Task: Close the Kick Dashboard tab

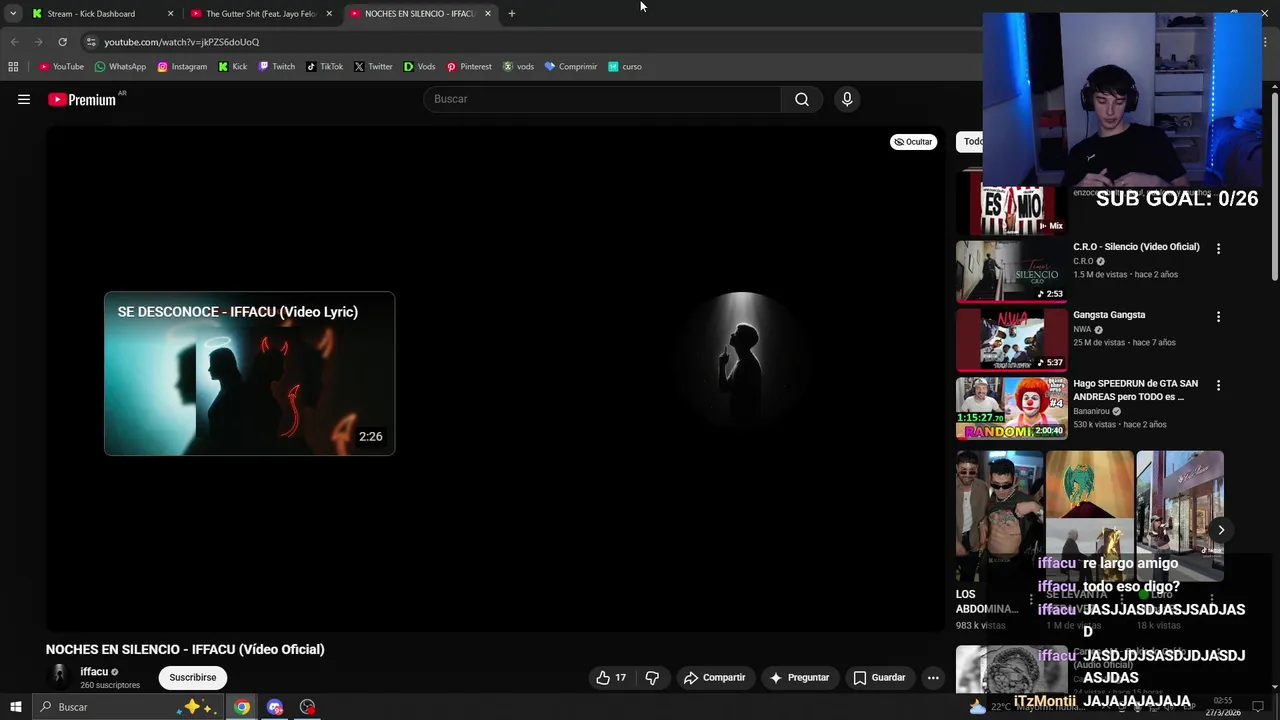Action: pyautogui.click(x=170, y=14)
